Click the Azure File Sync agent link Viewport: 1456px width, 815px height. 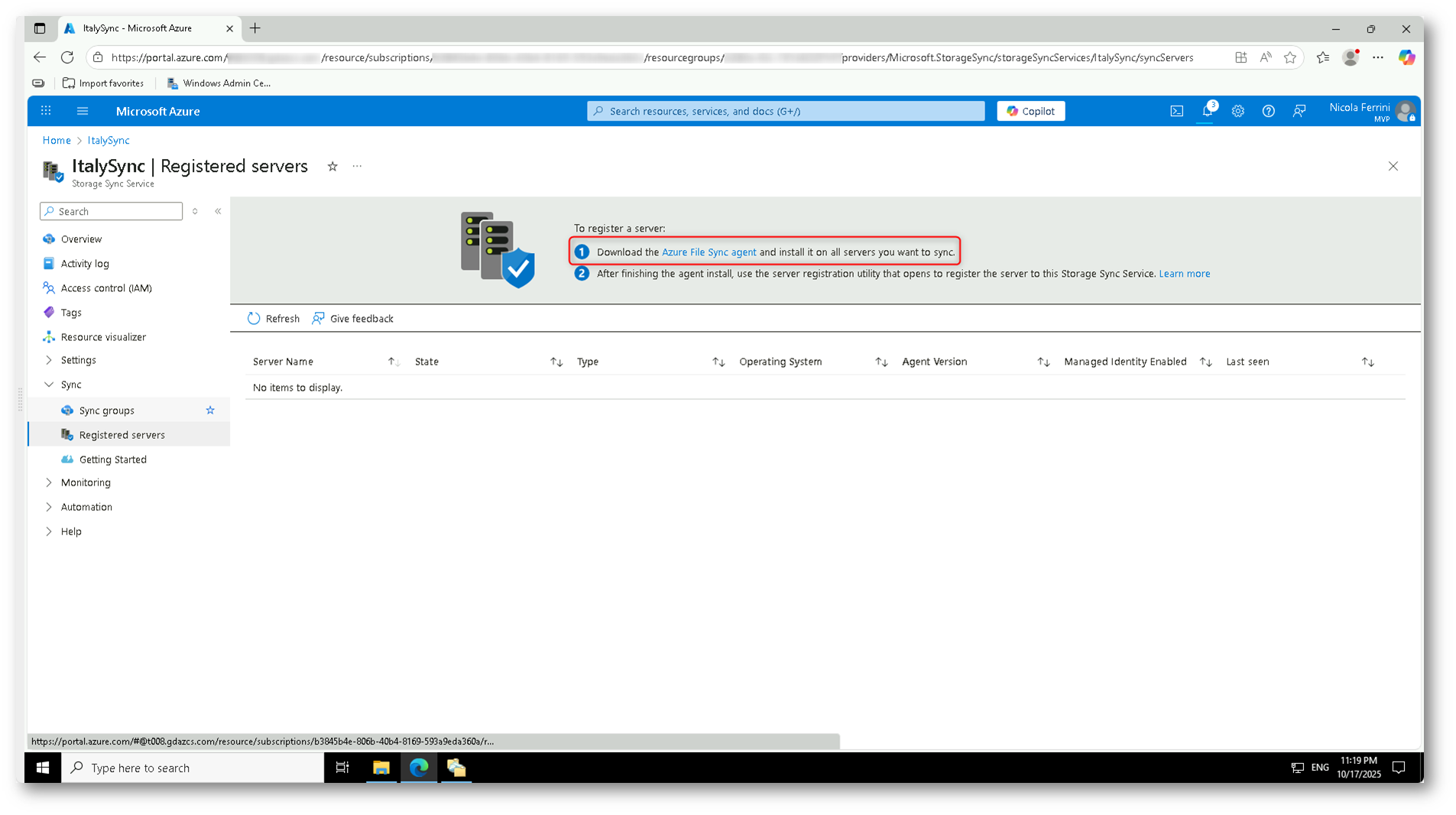(x=709, y=252)
